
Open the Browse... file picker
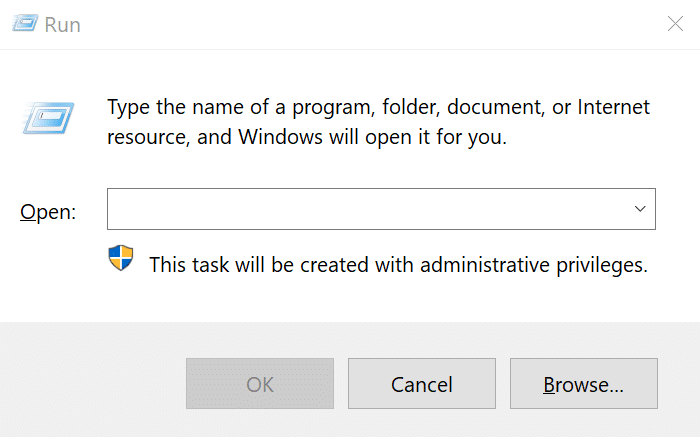point(583,384)
